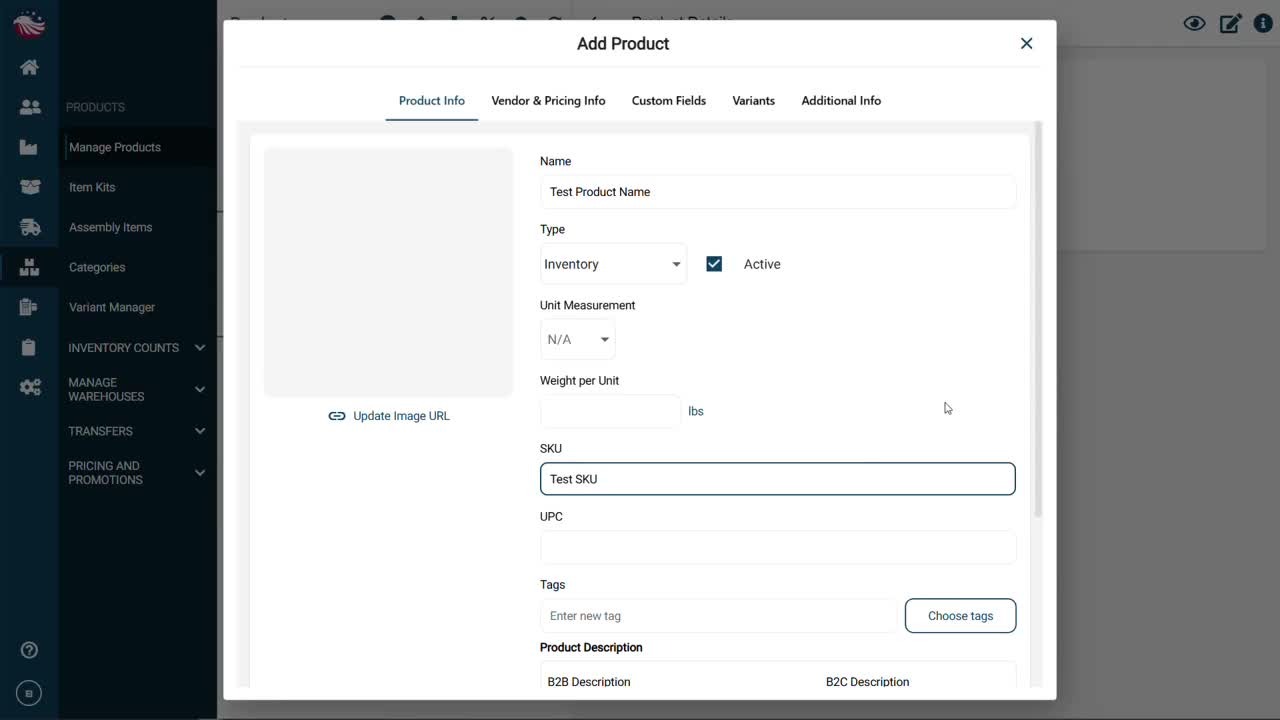Expand the Pricing and Promotions section
The image size is (1280, 720).
[x=137, y=473]
